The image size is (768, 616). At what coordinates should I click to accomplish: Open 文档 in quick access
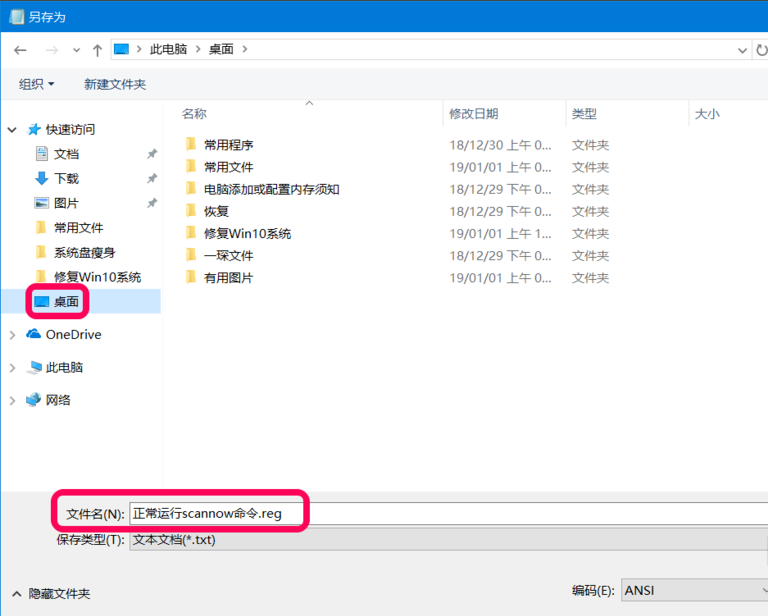pos(66,154)
